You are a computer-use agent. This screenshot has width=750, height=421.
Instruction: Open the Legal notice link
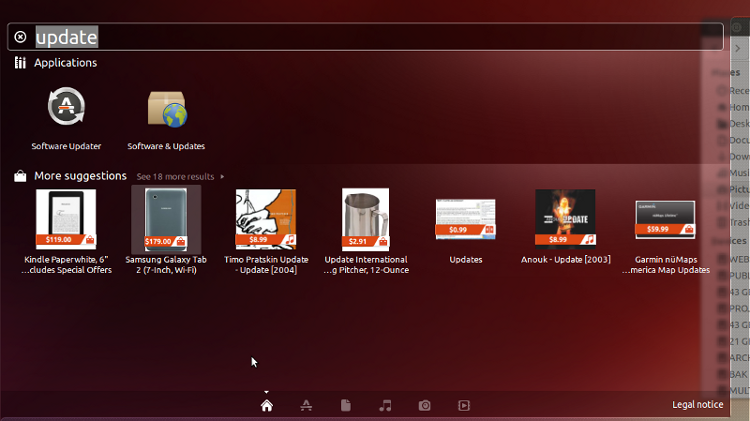click(x=697, y=405)
